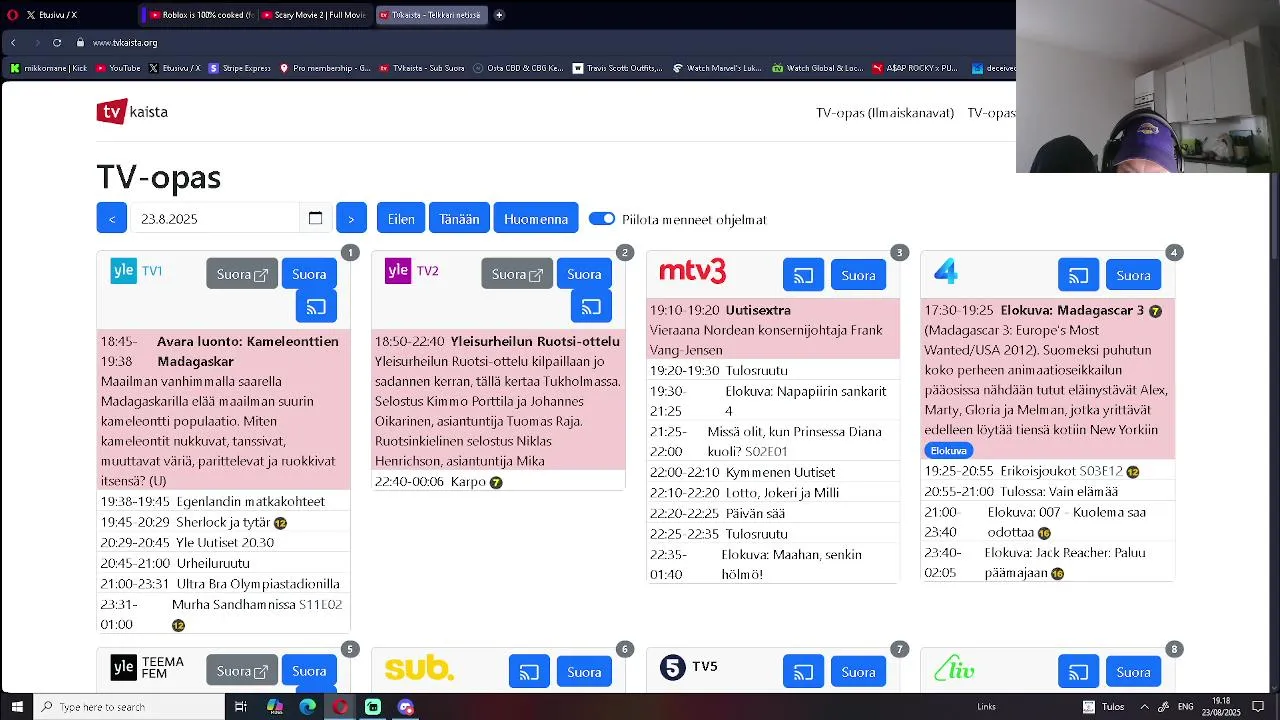
Task: Open the Yle TV2 channel logo
Action: [412, 271]
